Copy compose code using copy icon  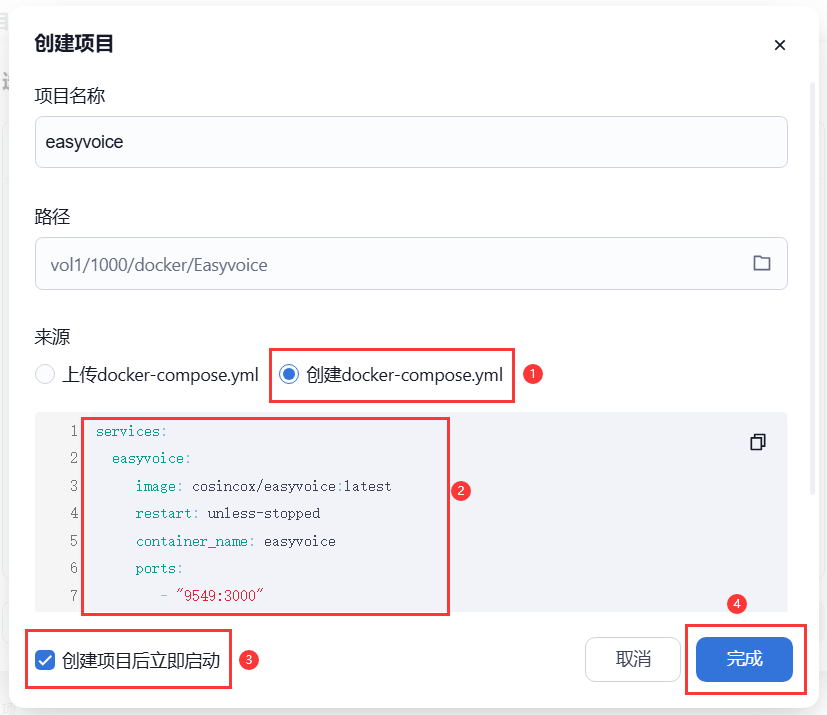coord(758,442)
